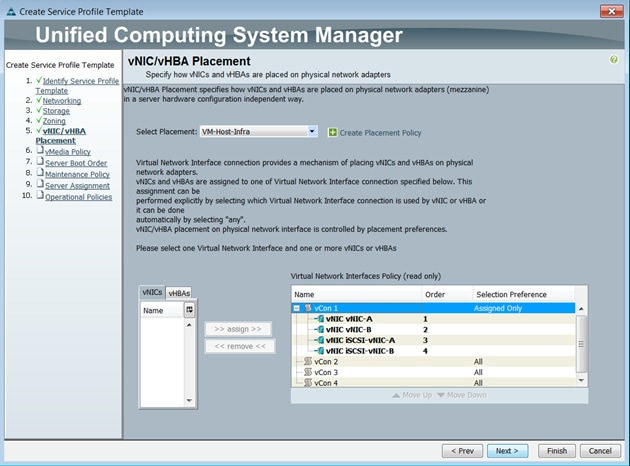This screenshot has width=630, height=466.
Task: Click the green plus Create Placement Policy icon
Action: coord(333,132)
